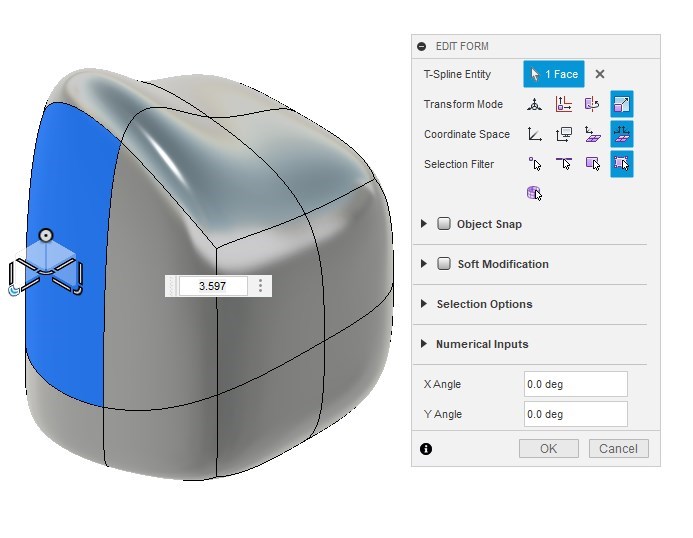The image size is (693, 538).
Task: Collapse the Edit Form panel header
Action: click(x=422, y=46)
